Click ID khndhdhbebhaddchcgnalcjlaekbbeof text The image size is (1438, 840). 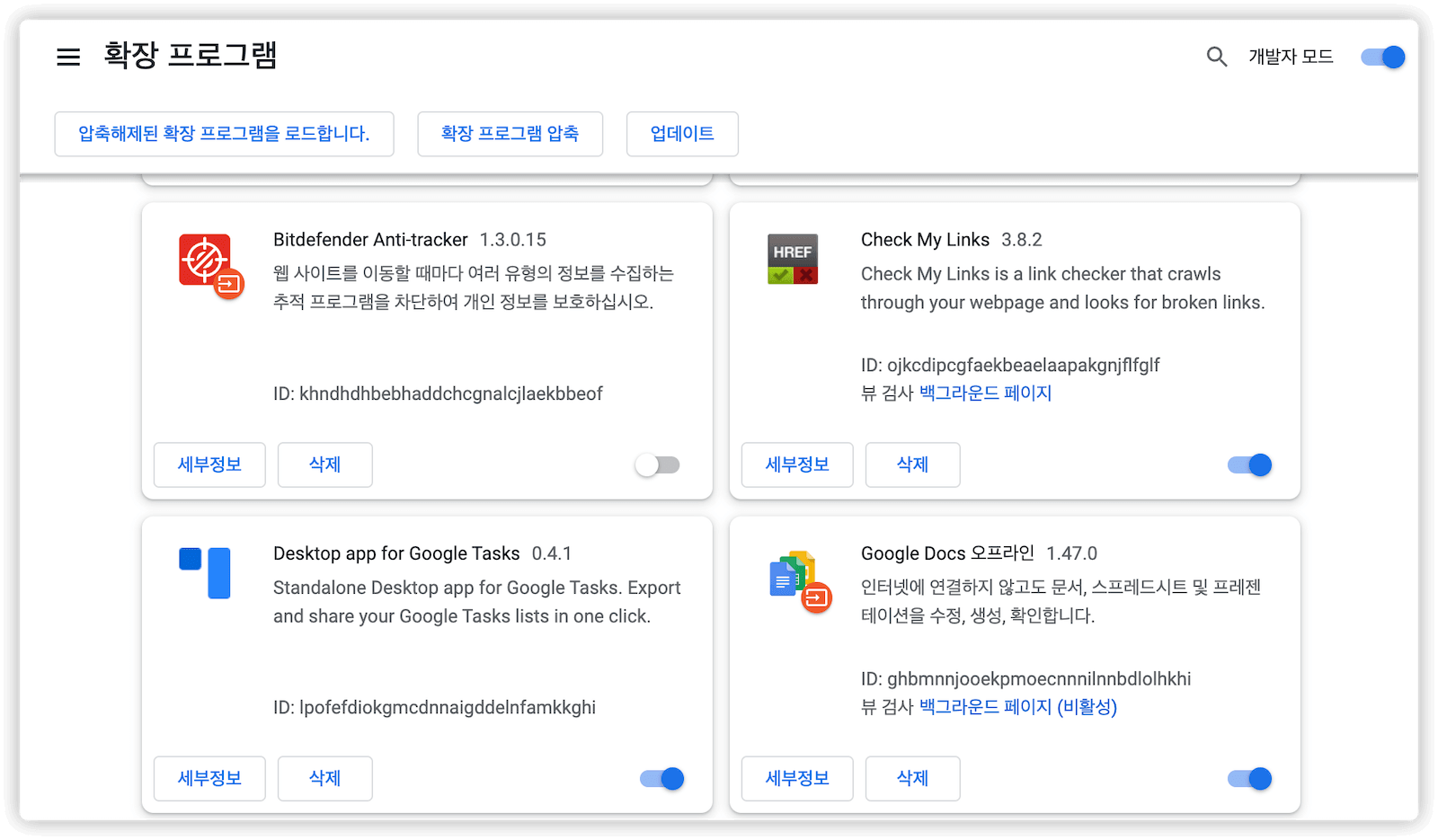pyautogui.click(x=438, y=393)
